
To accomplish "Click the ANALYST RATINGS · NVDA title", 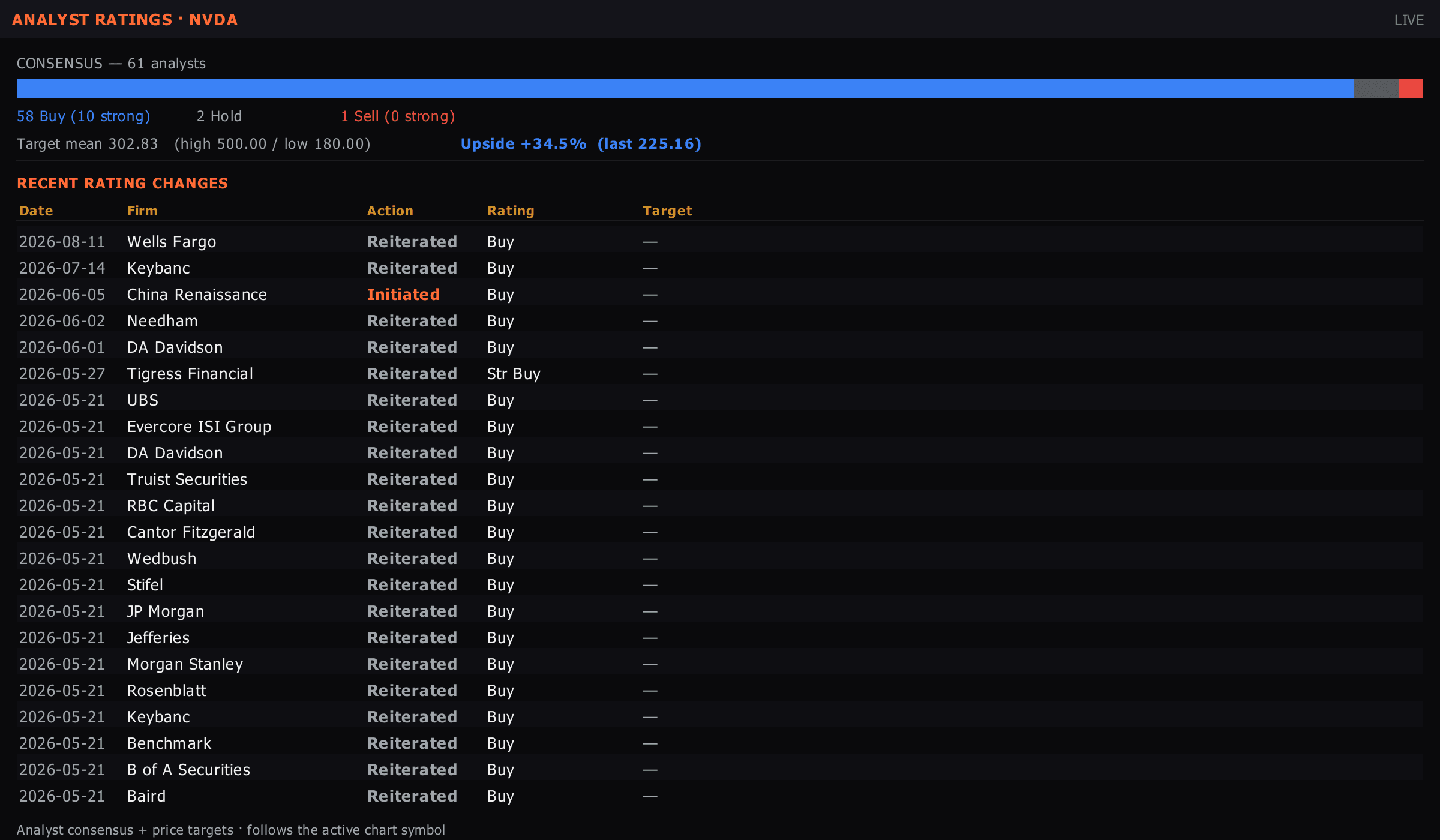I will 125,20.
